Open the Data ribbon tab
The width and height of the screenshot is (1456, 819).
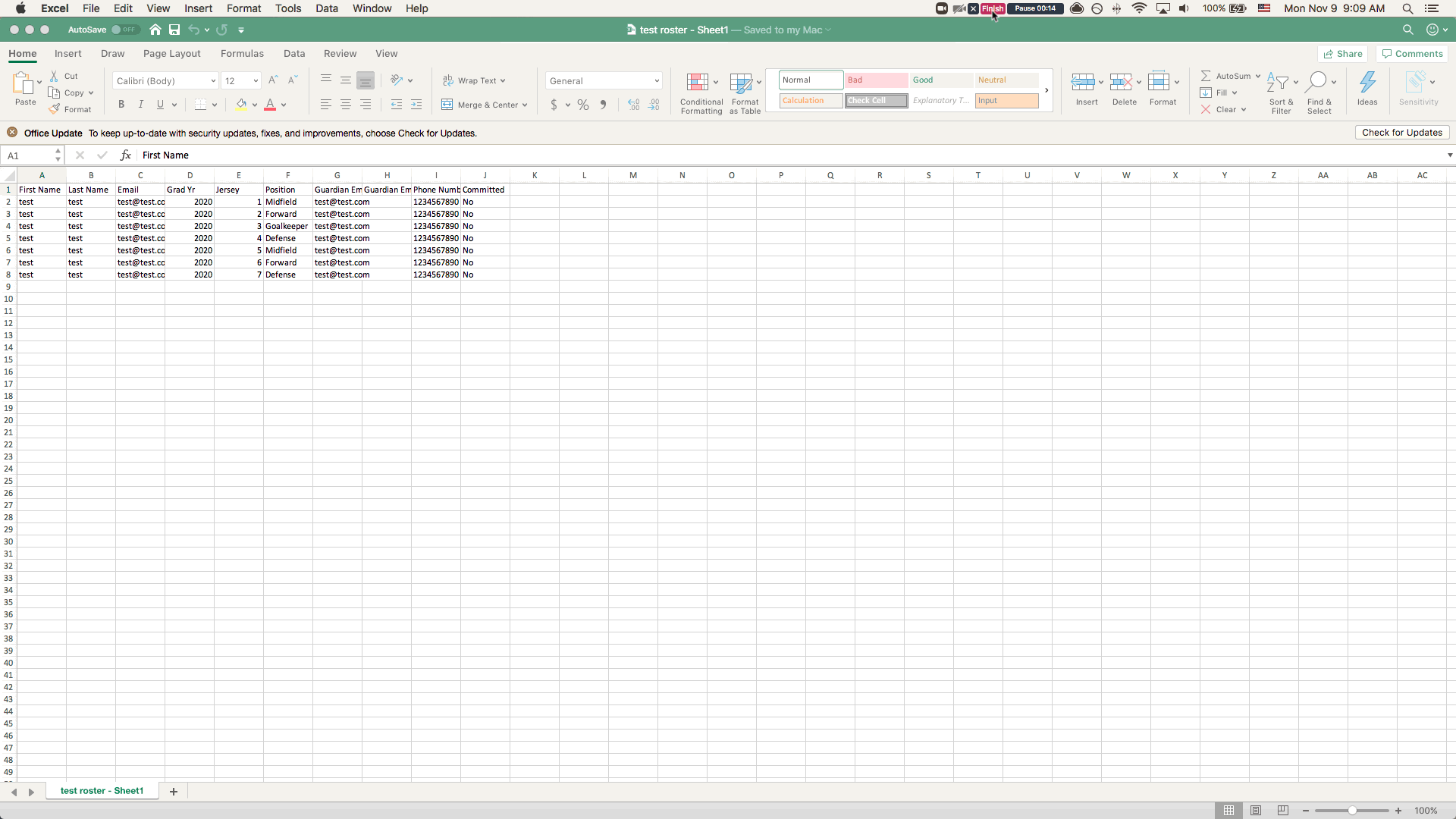(294, 54)
